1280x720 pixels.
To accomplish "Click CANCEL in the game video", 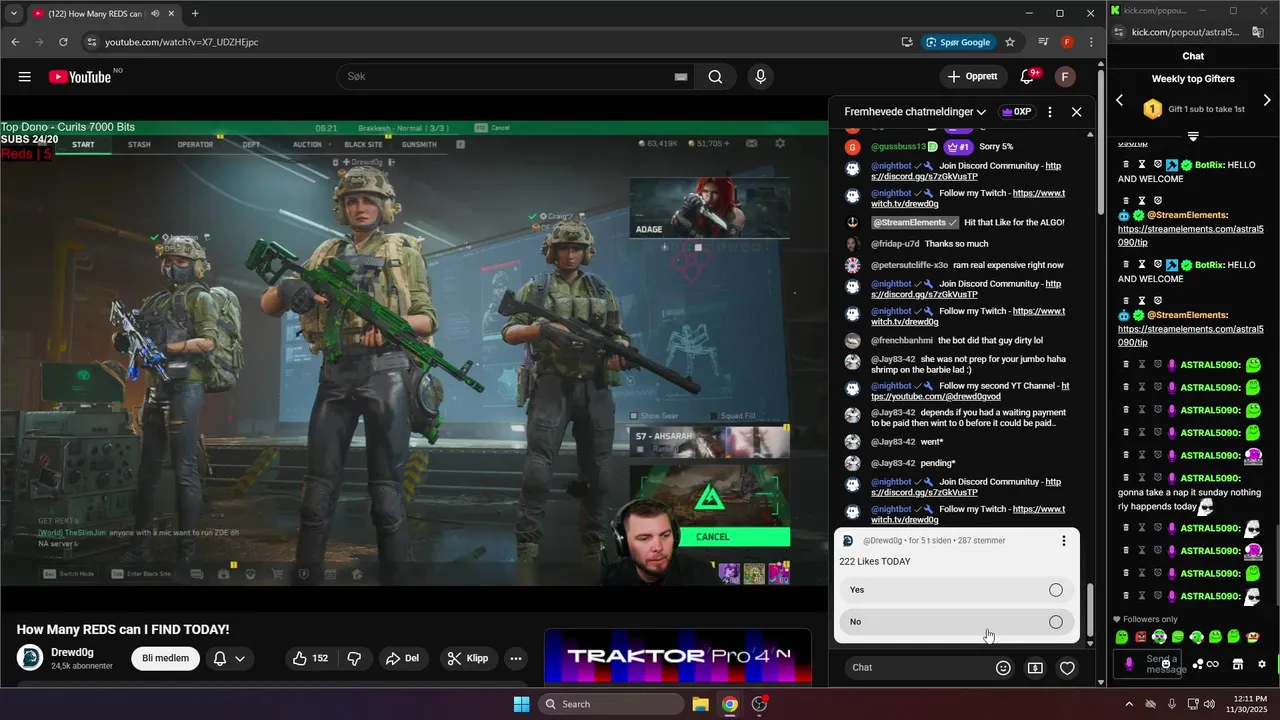I will 713,537.
